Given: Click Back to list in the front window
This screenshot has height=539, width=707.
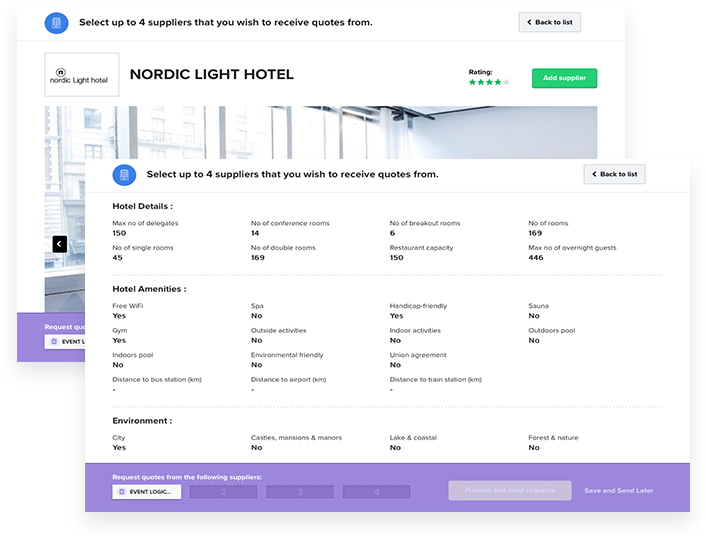Looking at the screenshot, I should (x=615, y=174).
